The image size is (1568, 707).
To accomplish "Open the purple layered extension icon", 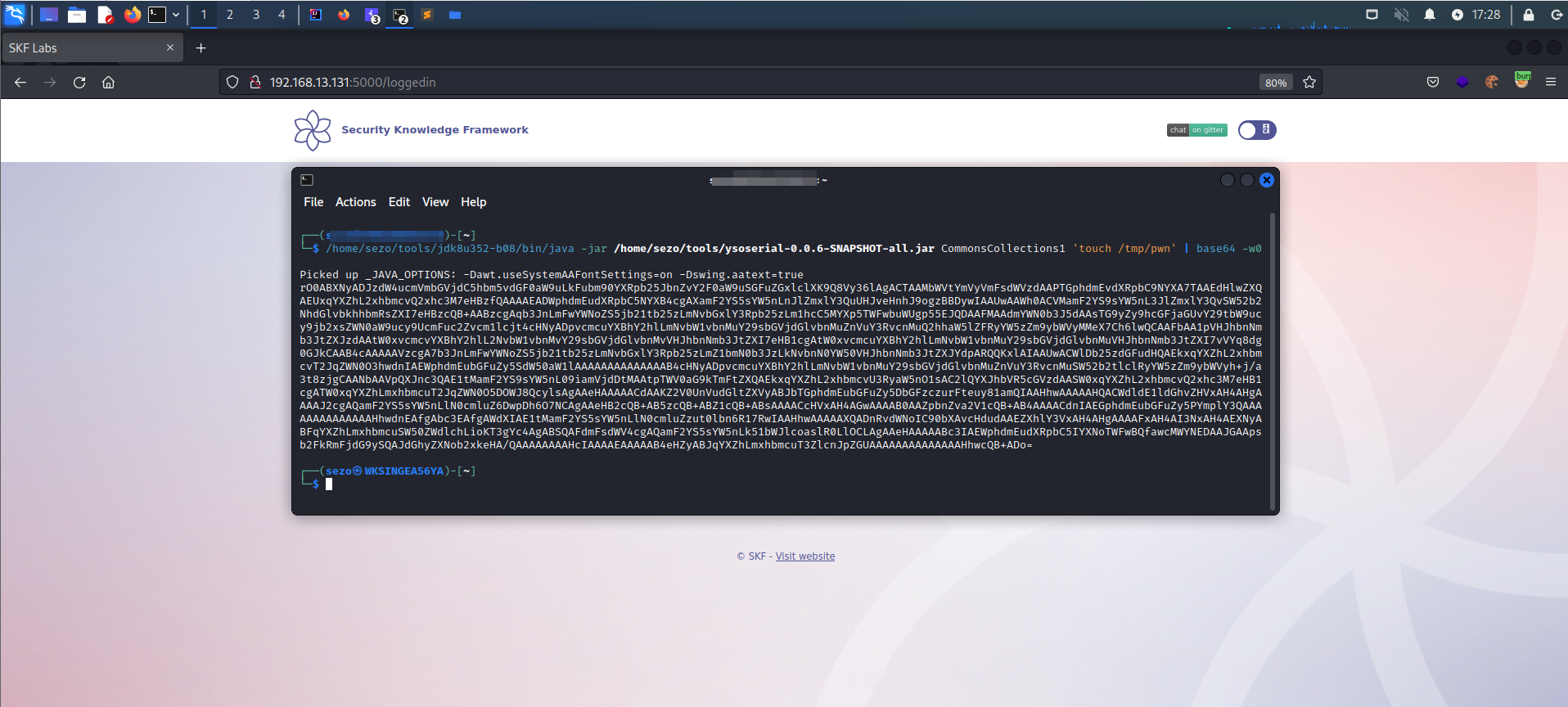I will tap(1462, 82).
